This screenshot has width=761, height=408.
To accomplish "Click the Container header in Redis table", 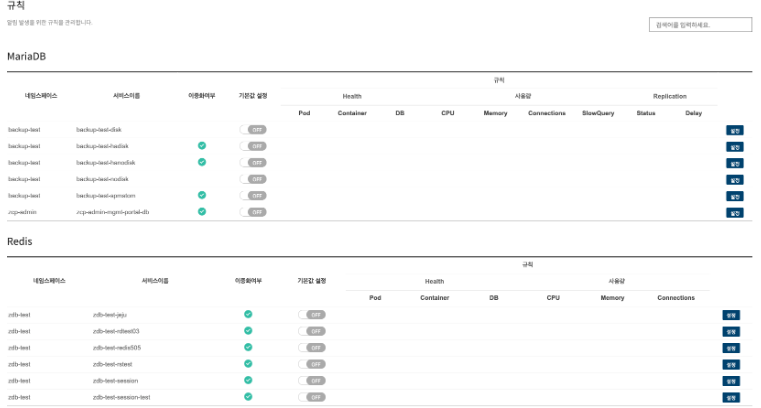I will click(435, 298).
